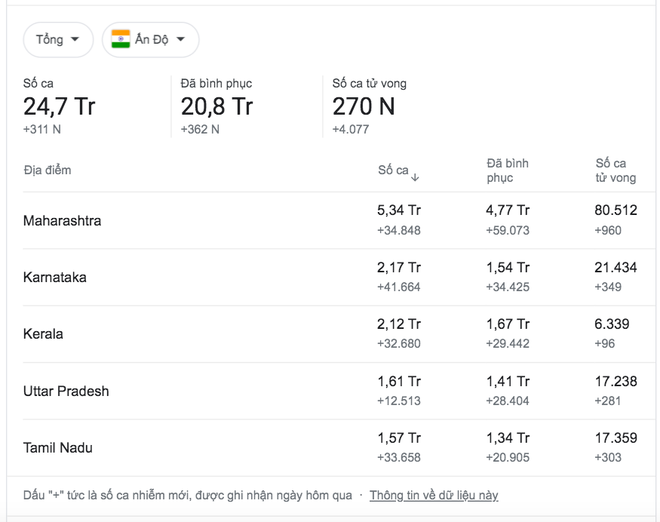Screen dimensions: 660x522
Task: Select the Karnataka row name
Action: click(x=55, y=277)
